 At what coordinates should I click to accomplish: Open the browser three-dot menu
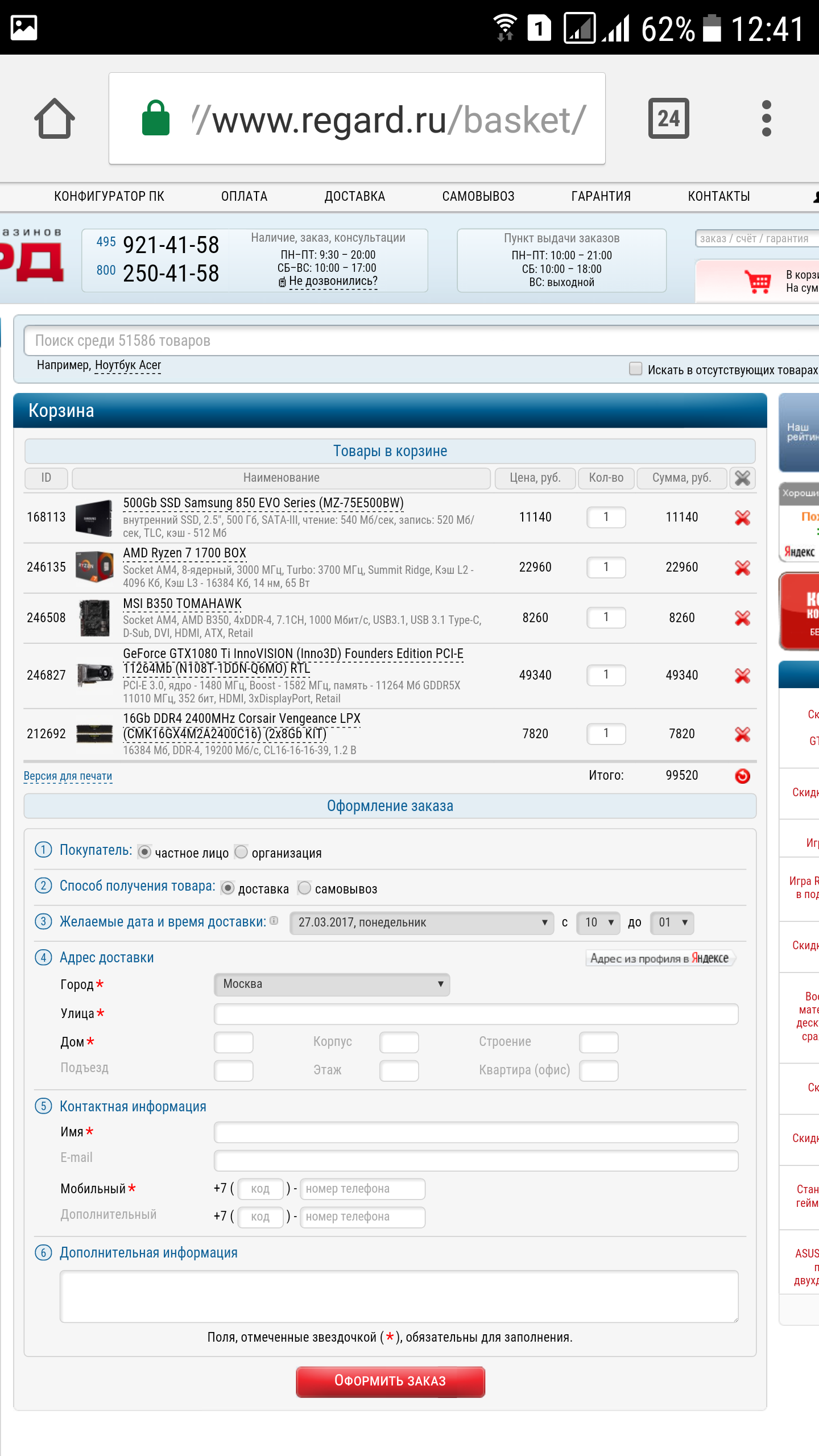766,118
